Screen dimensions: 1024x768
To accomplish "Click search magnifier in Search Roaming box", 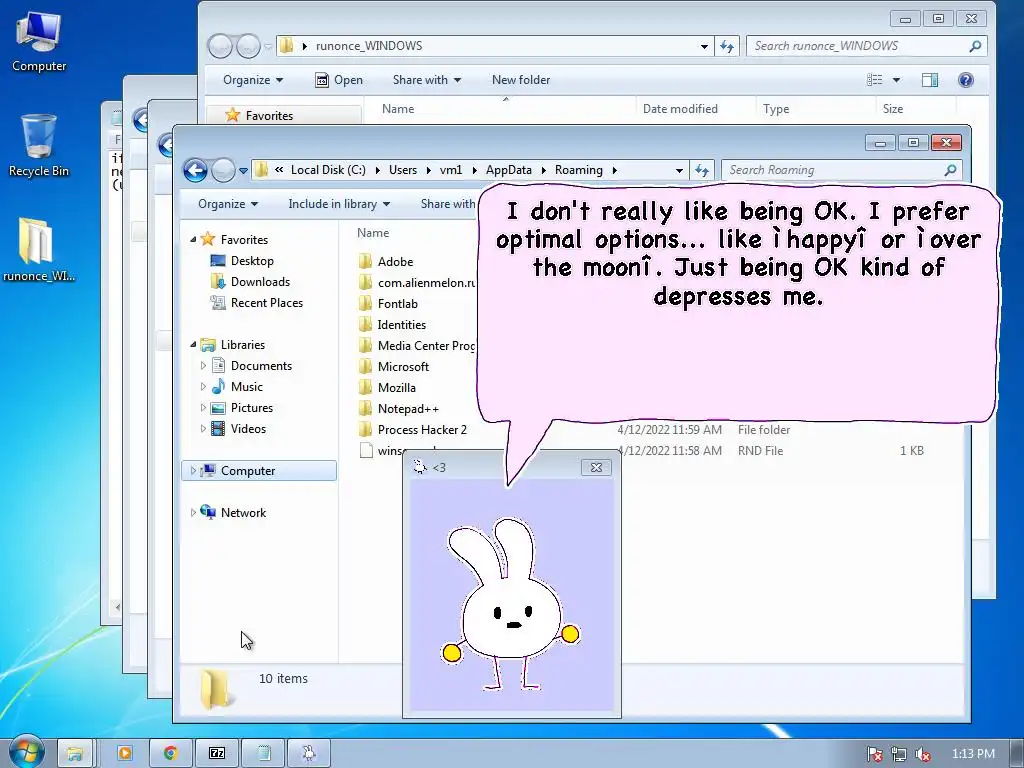I will [950, 170].
